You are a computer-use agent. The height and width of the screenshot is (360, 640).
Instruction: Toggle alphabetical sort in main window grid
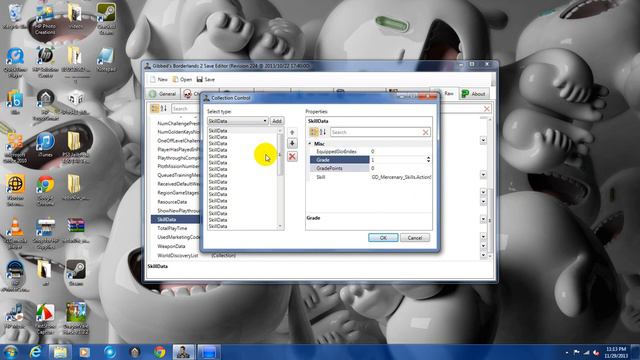164,109
